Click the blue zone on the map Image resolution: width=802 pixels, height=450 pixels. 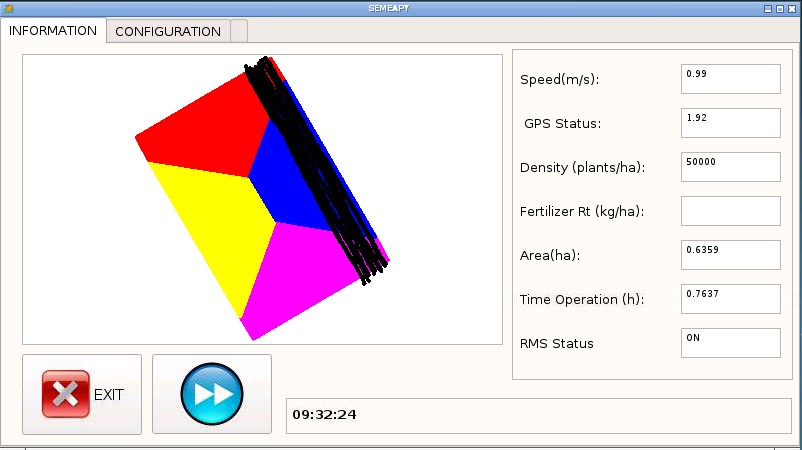click(286, 189)
